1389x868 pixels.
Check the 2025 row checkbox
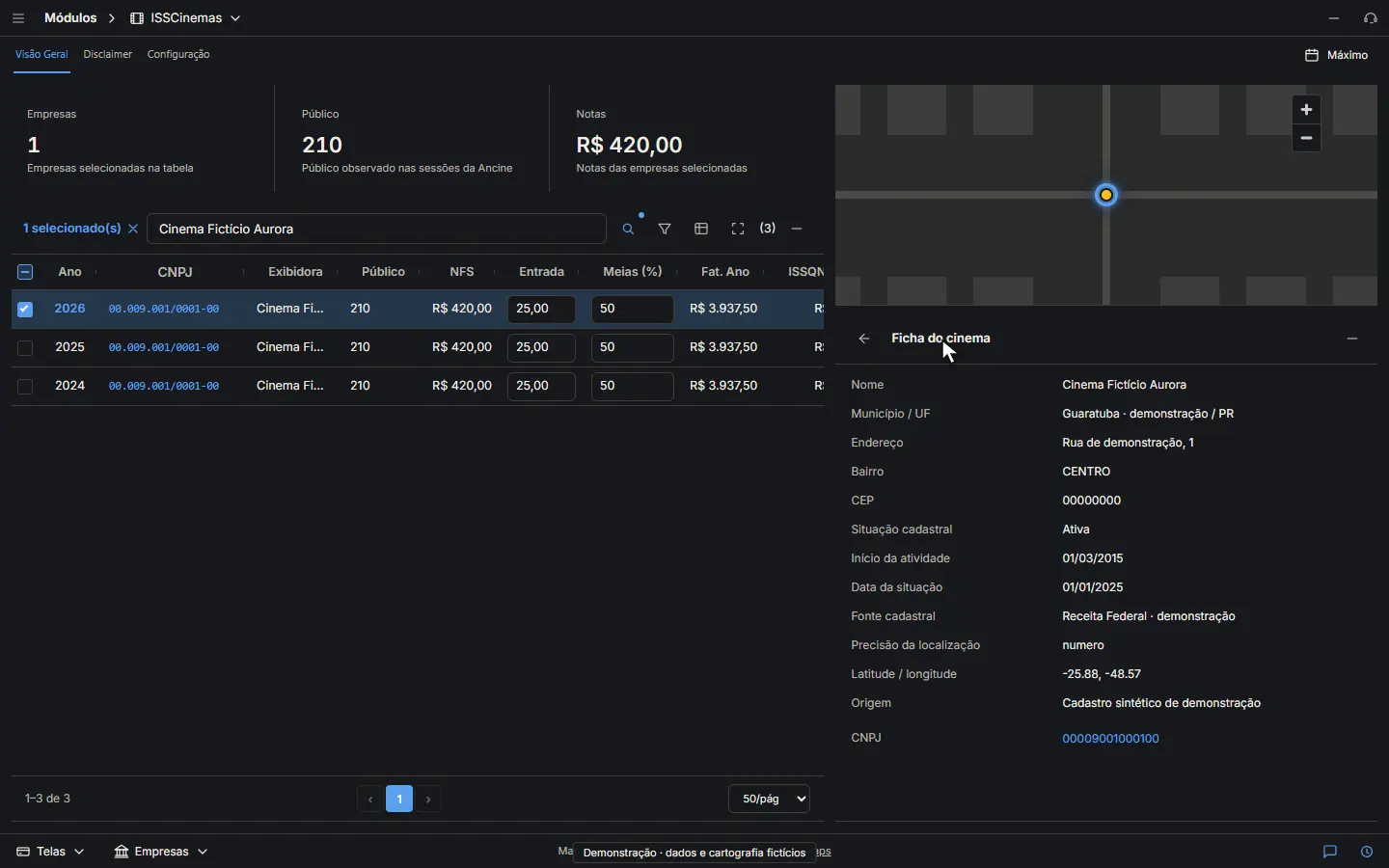click(x=25, y=348)
